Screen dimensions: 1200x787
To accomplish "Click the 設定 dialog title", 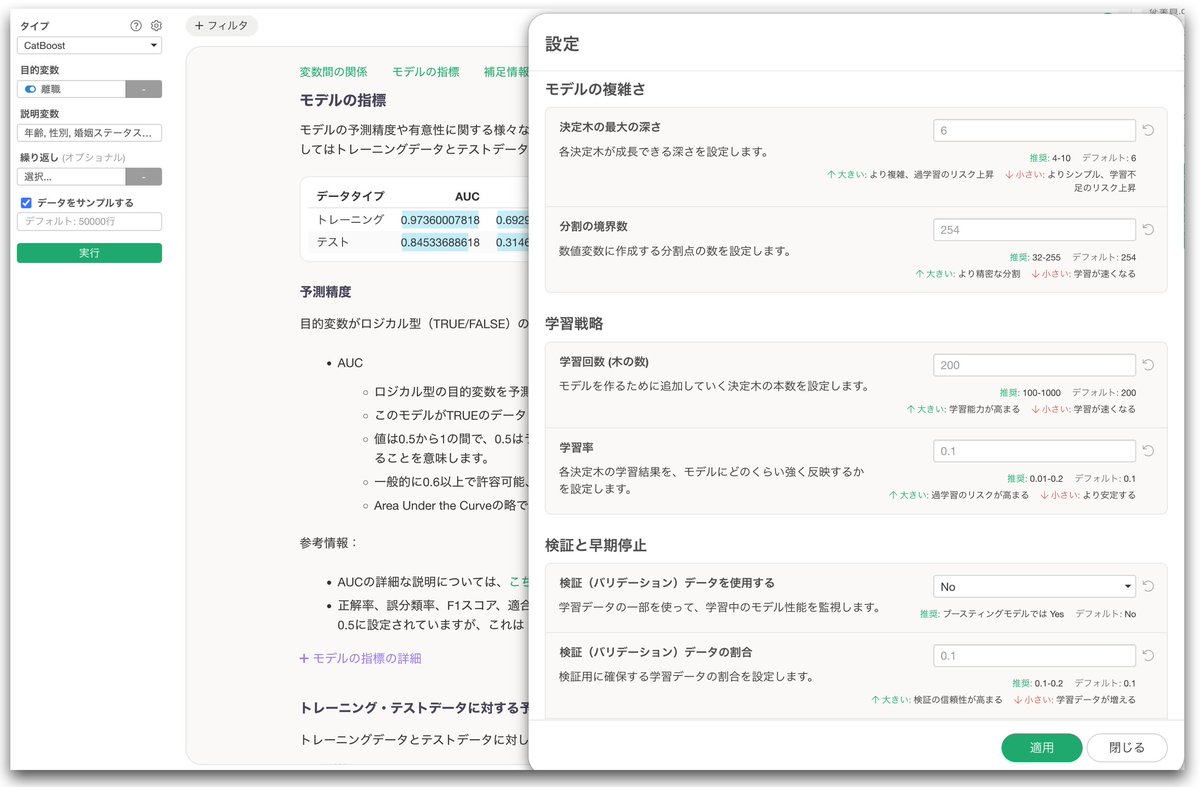I will pos(562,44).
